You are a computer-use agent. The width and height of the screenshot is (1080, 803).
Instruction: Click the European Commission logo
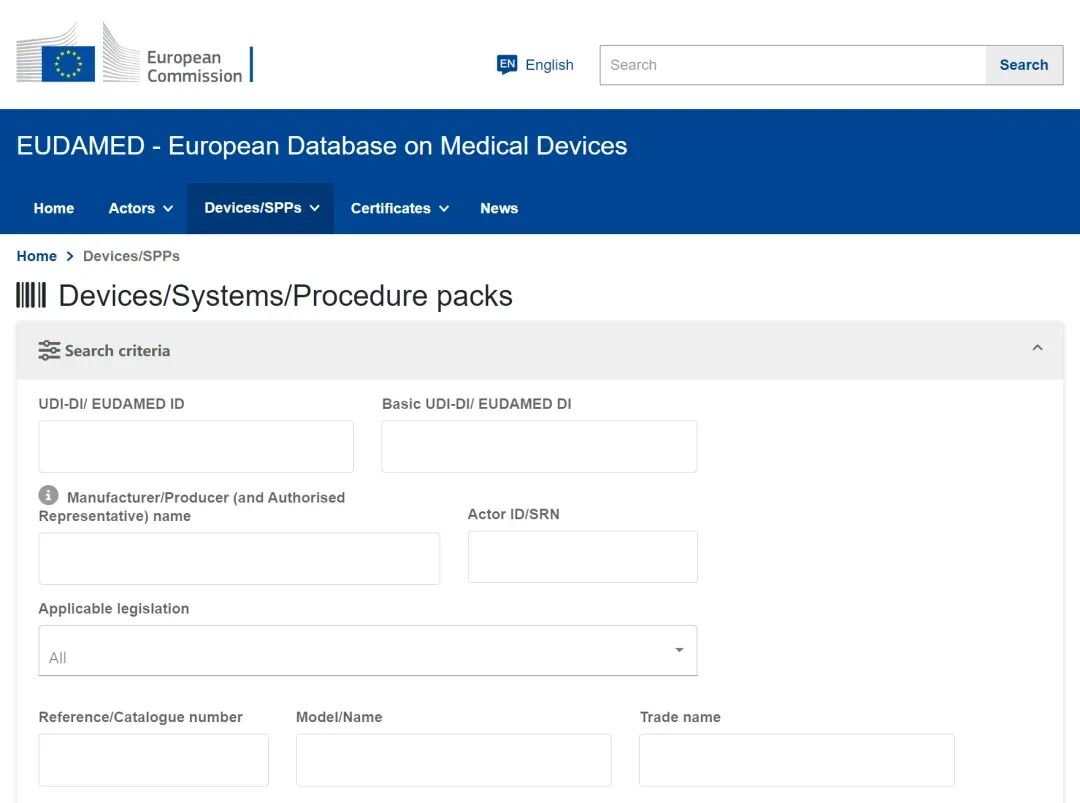[134, 53]
